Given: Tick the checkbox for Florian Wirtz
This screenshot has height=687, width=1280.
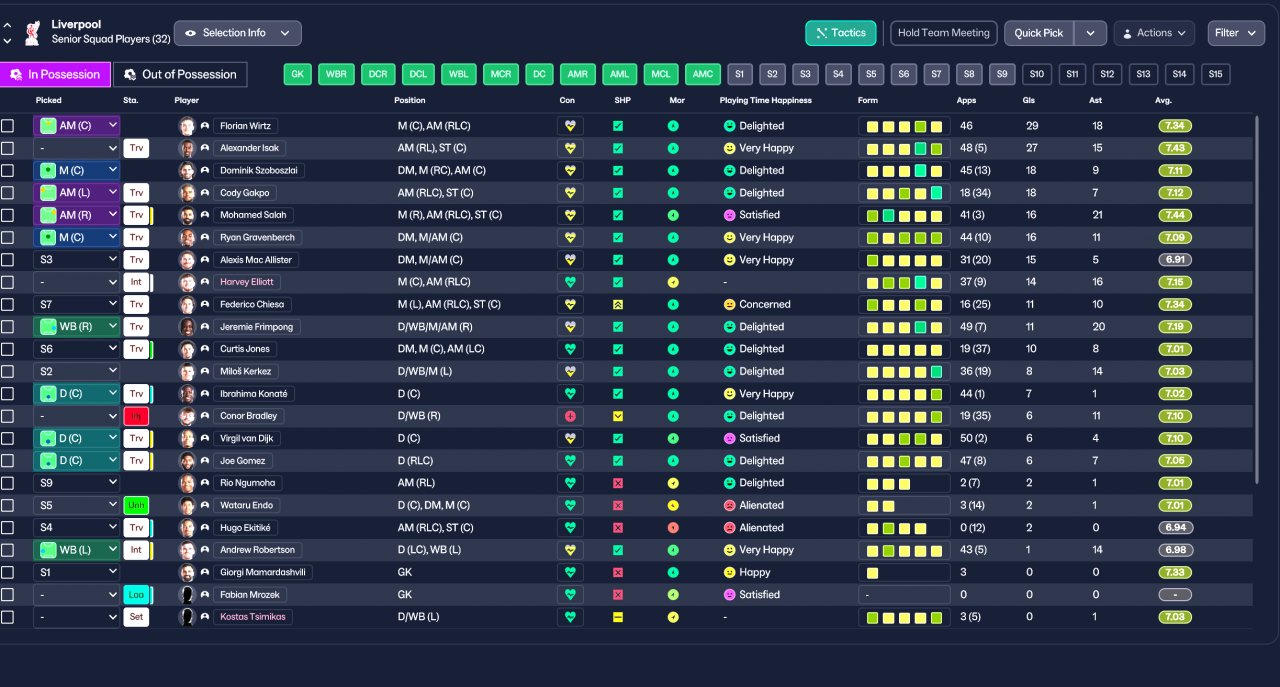Looking at the screenshot, I should [8, 126].
